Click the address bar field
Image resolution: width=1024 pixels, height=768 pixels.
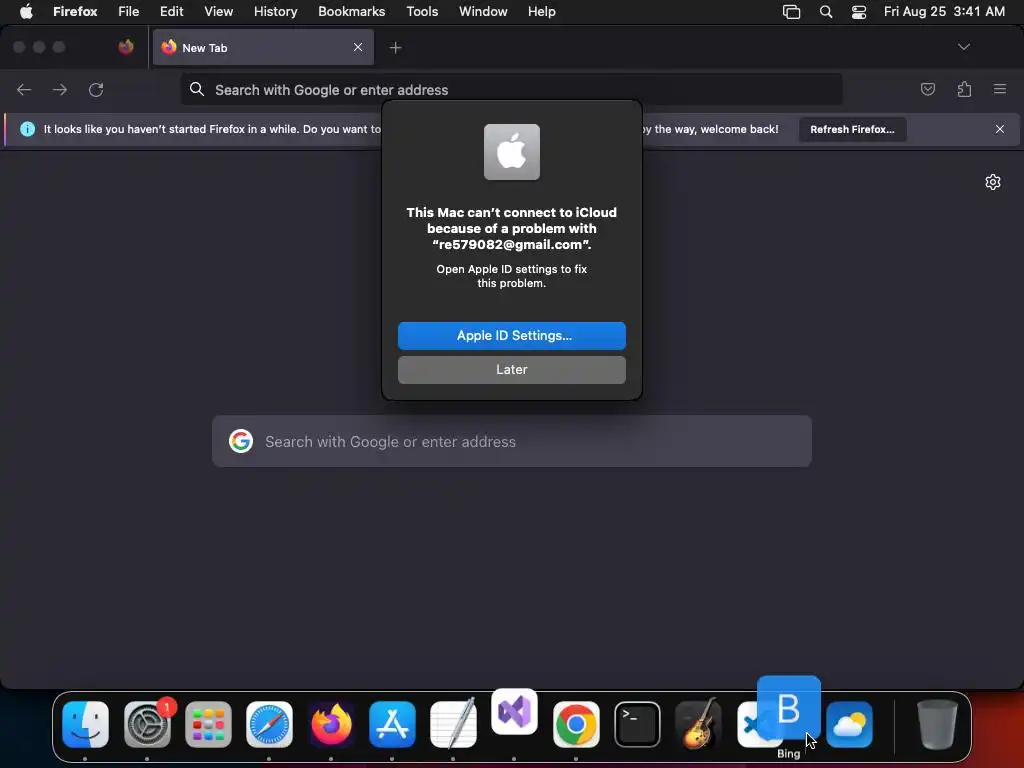click(511, 89)
